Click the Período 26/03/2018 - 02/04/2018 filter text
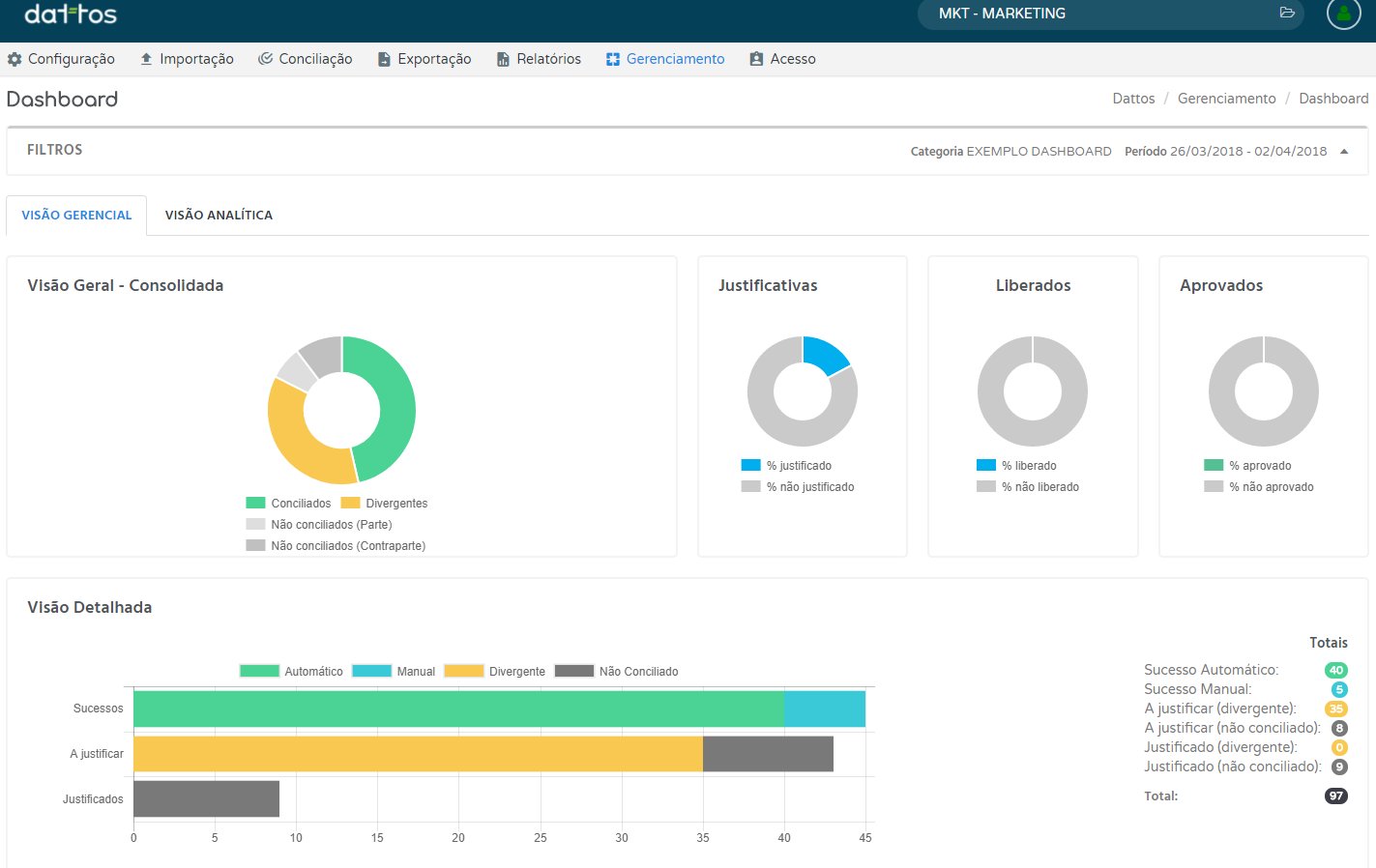1376x868 pixels. tap(1225, 152)
